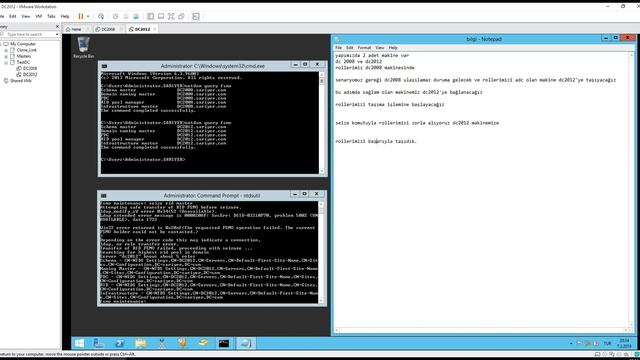This screenshot has height=360, width=640.
Task: Toggle the library sidebar view icon
Action: pyautogui.click(x=151, y=16)
